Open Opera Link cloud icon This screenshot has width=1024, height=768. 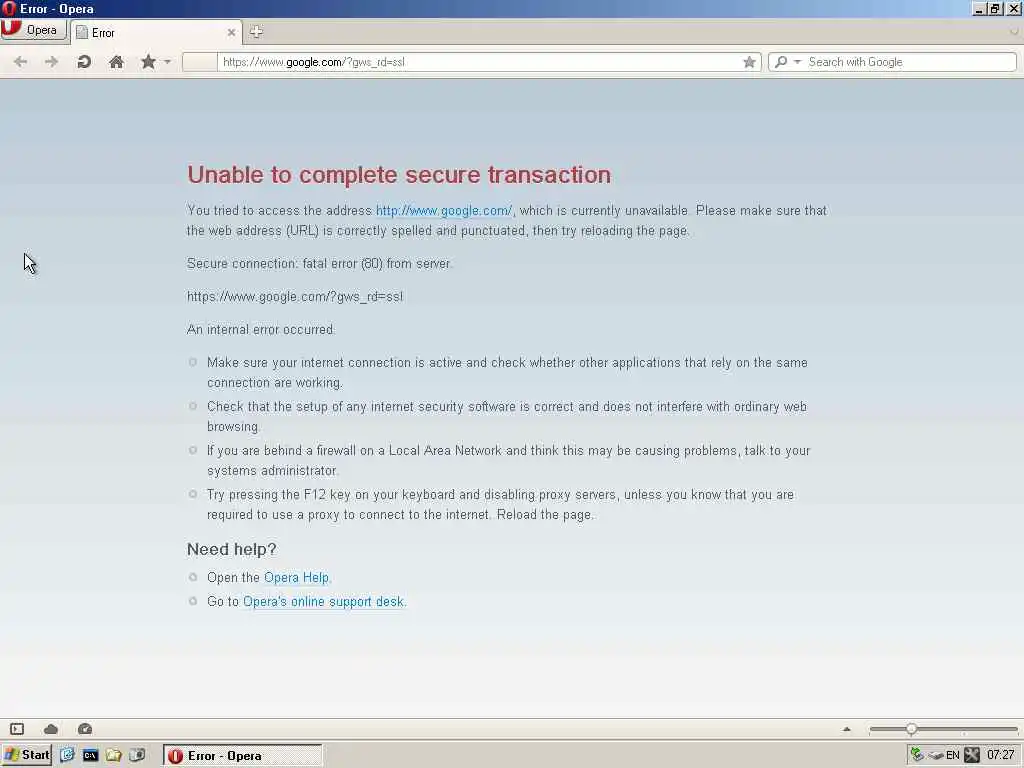tap(51, 729)
